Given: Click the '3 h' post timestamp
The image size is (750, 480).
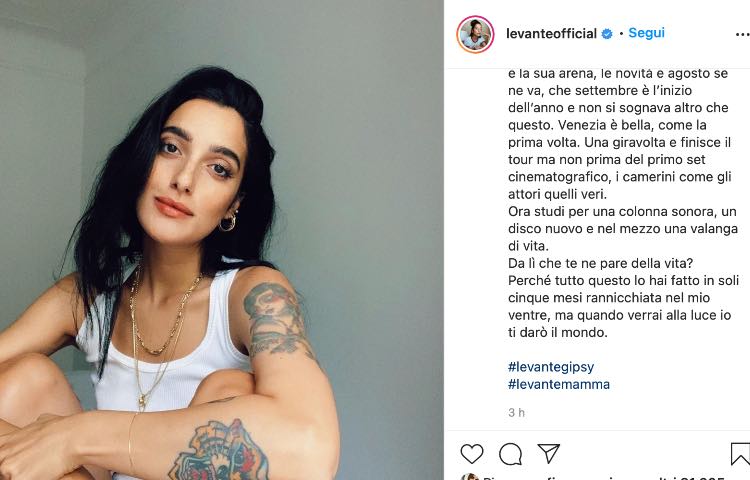Looking at the screenshot, I should (x=516, y=412).
